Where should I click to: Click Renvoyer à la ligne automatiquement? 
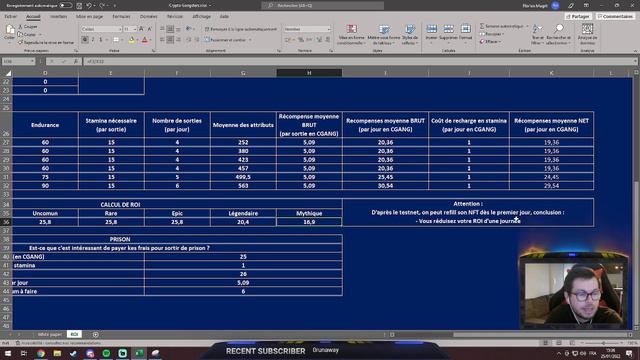pyautogui.click(x=241, y=29)
